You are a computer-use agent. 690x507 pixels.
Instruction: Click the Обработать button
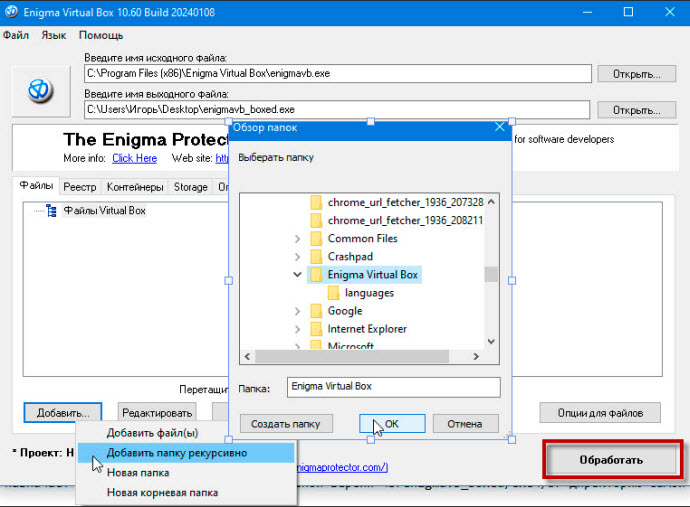coord(611,460)
